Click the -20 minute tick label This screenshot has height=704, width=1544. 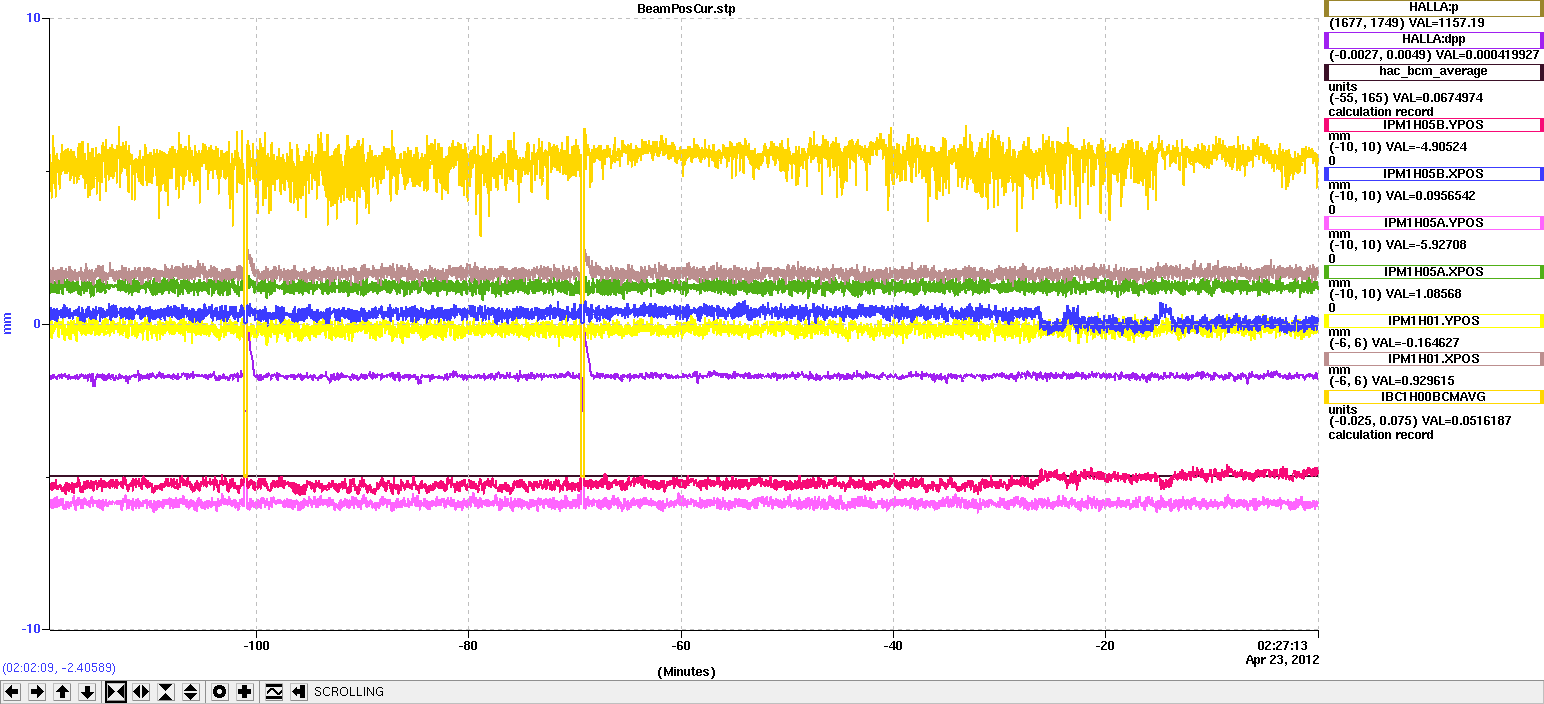click(1105, 645)
